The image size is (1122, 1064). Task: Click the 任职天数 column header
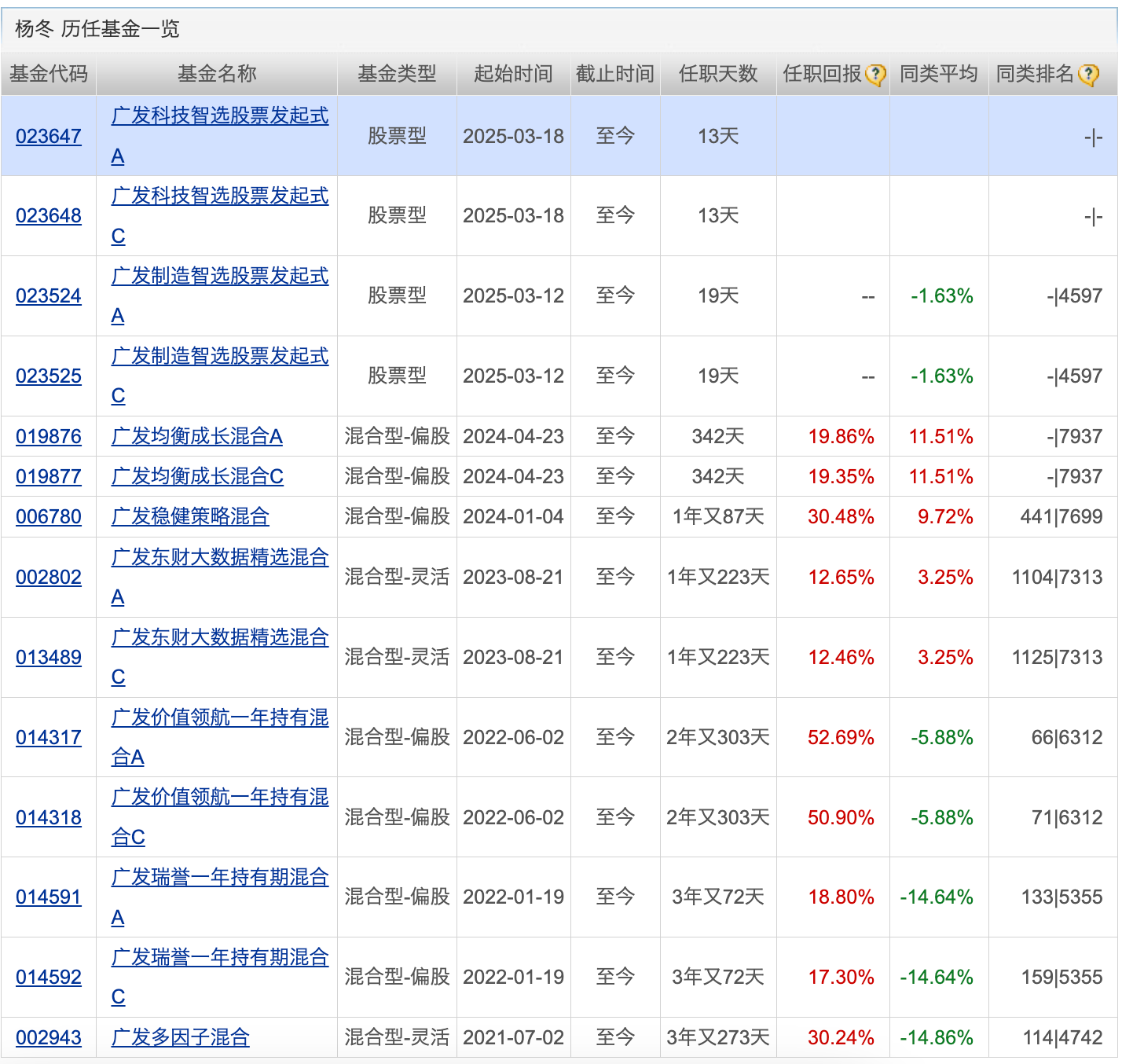718,74
